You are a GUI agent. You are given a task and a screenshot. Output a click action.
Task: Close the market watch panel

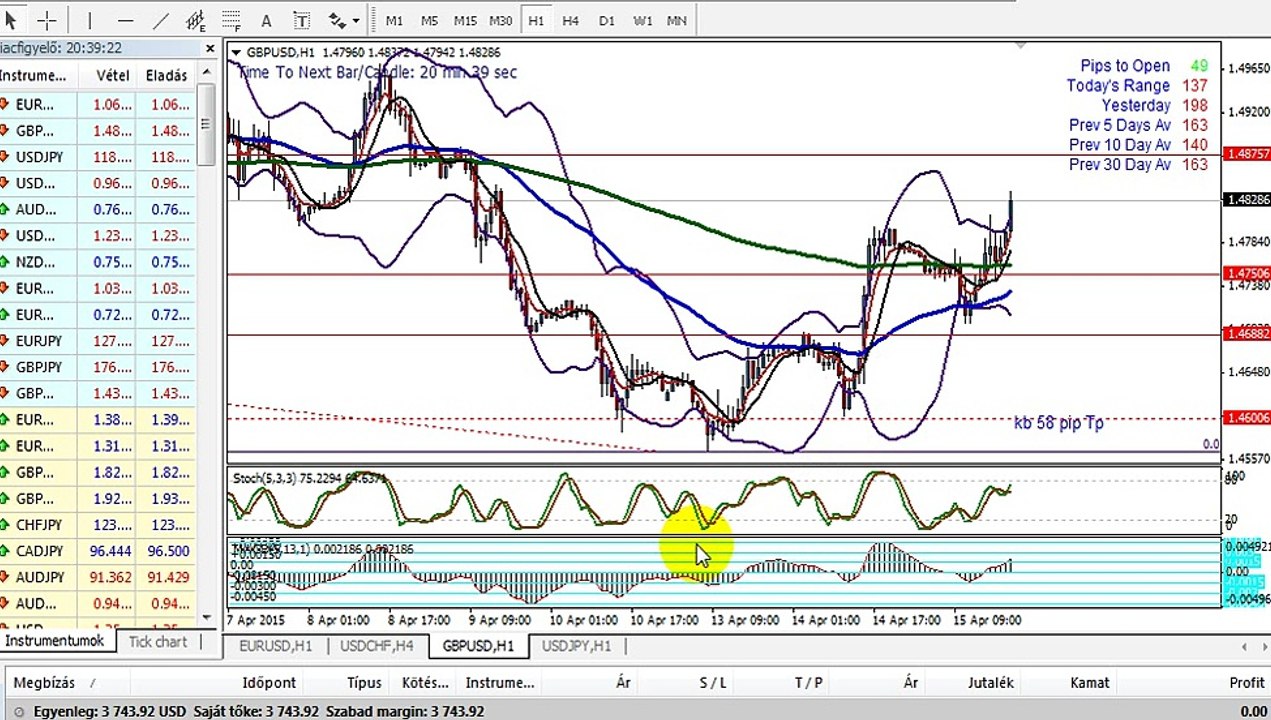210,47
